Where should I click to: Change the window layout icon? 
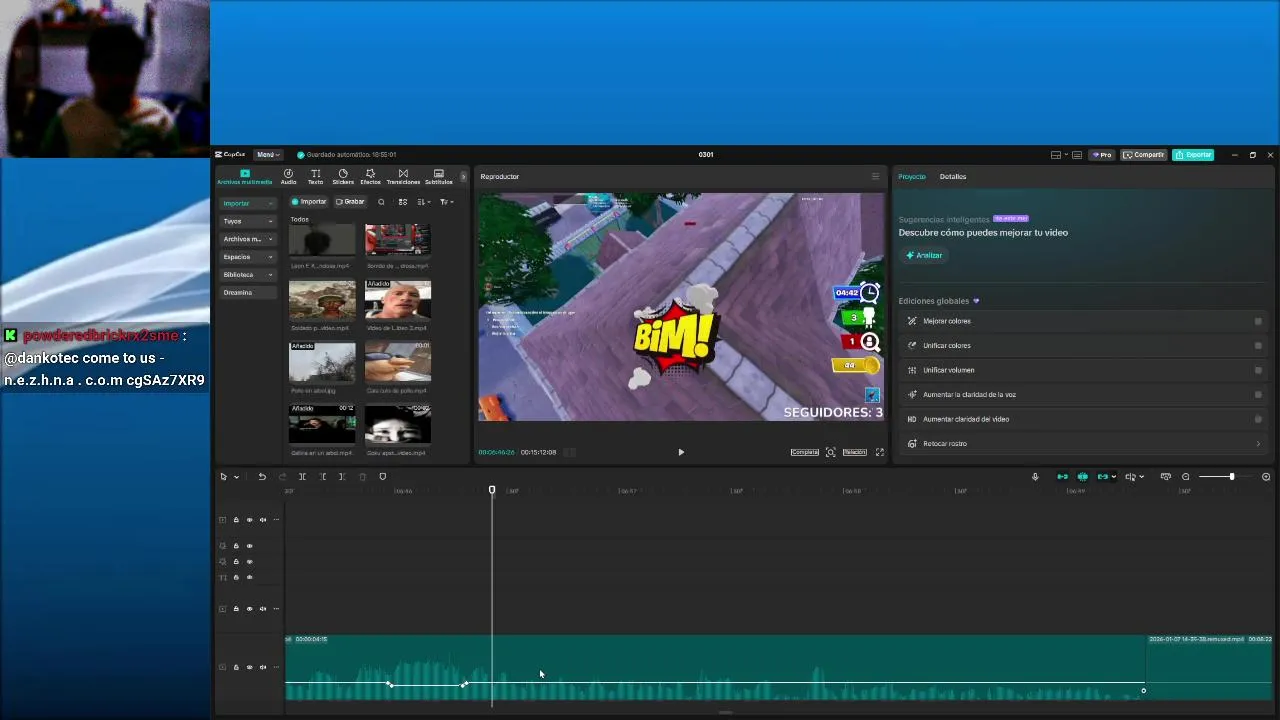click(x=1056, y=155)
